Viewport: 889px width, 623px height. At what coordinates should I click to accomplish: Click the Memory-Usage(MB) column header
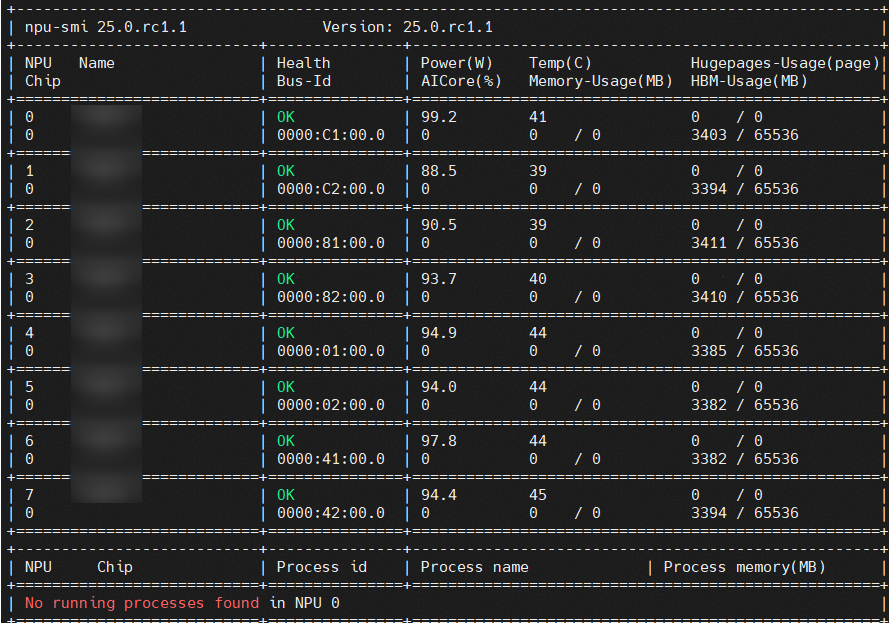point(600,81)
